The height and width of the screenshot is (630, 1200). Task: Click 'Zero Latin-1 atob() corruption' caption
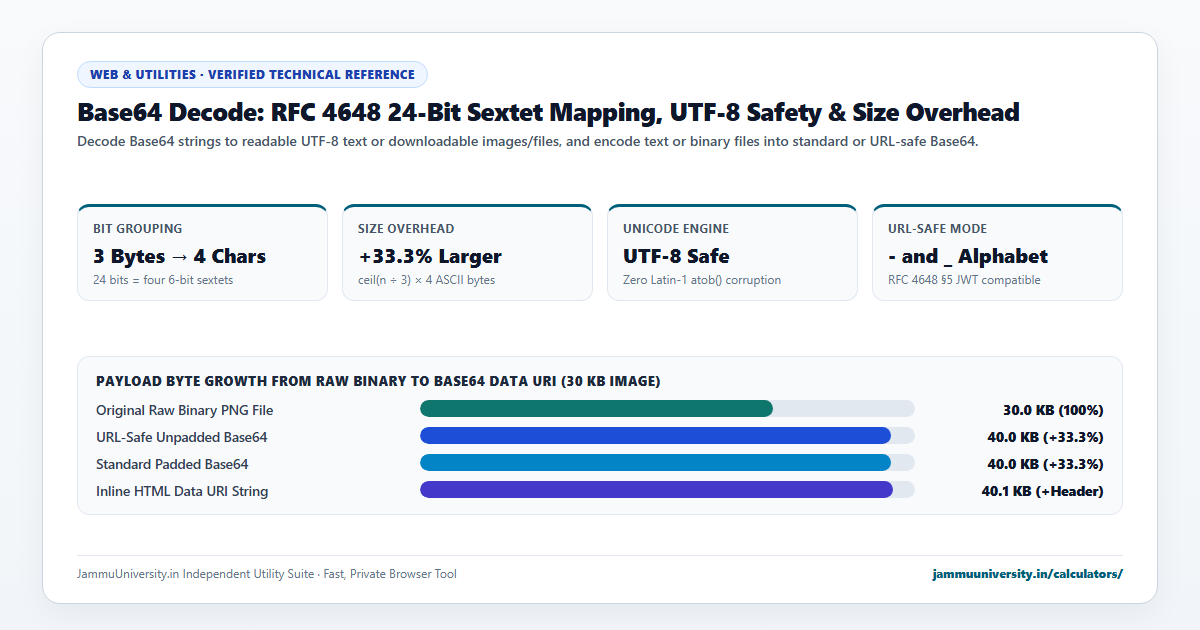(701, 280)
